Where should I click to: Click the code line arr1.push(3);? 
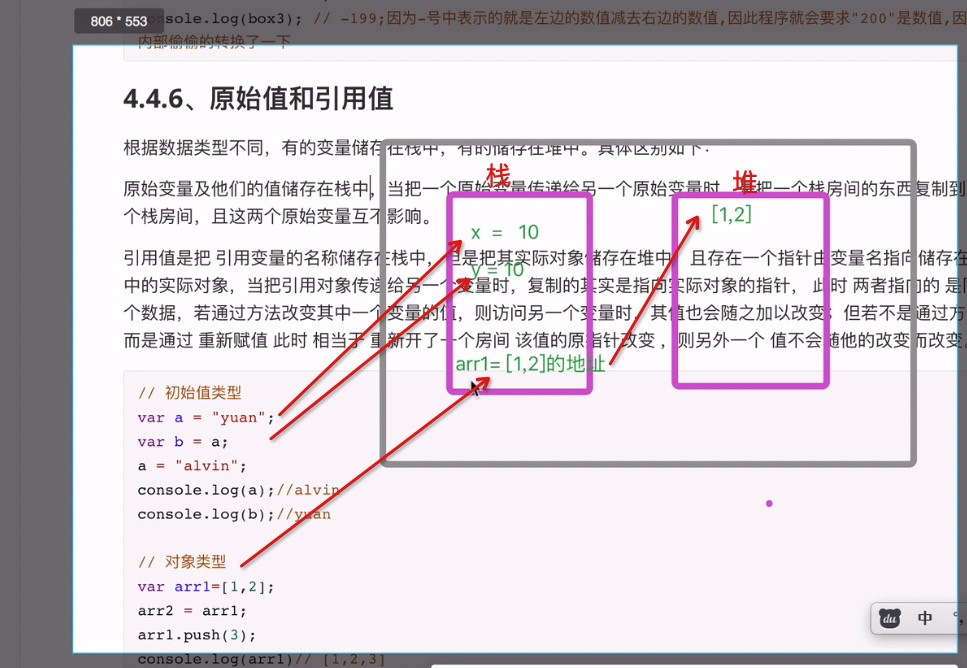(x=197, y=635)
